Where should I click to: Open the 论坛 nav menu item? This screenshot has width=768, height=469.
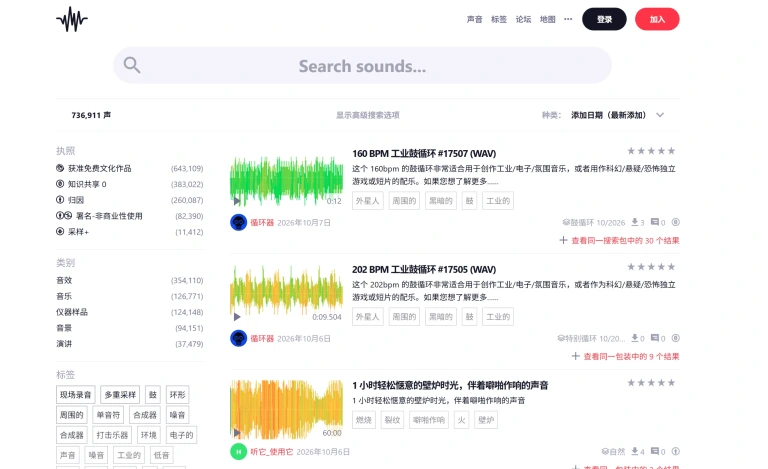click(x=523, y=19)
